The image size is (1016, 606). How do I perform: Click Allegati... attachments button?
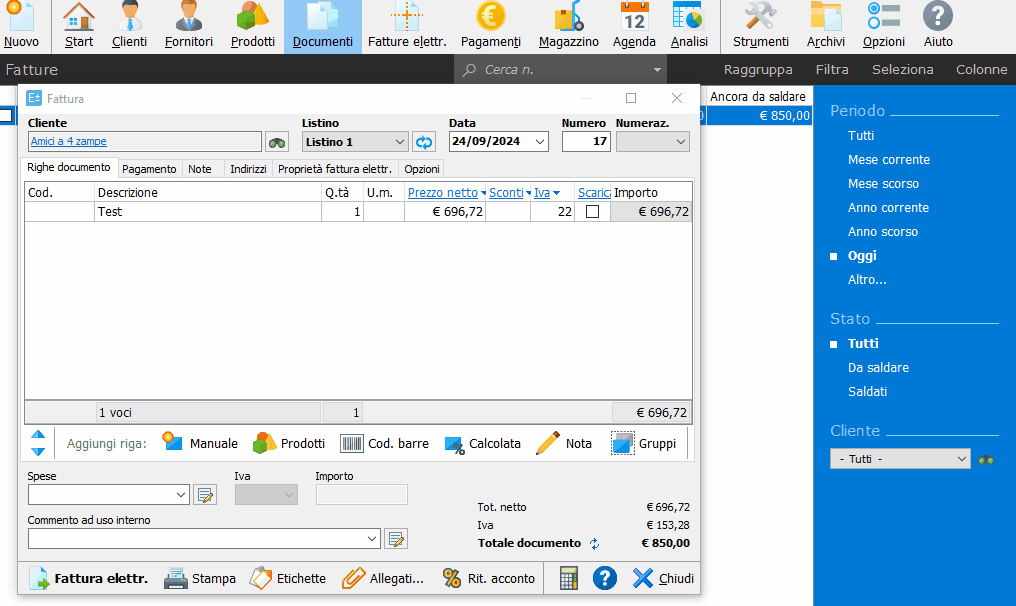[x=383, y=578]
